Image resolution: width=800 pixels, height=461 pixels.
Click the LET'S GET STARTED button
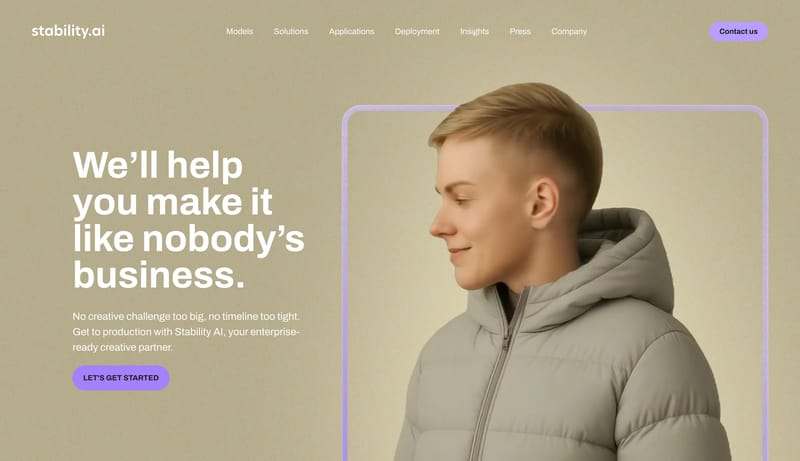coord(121,378)
